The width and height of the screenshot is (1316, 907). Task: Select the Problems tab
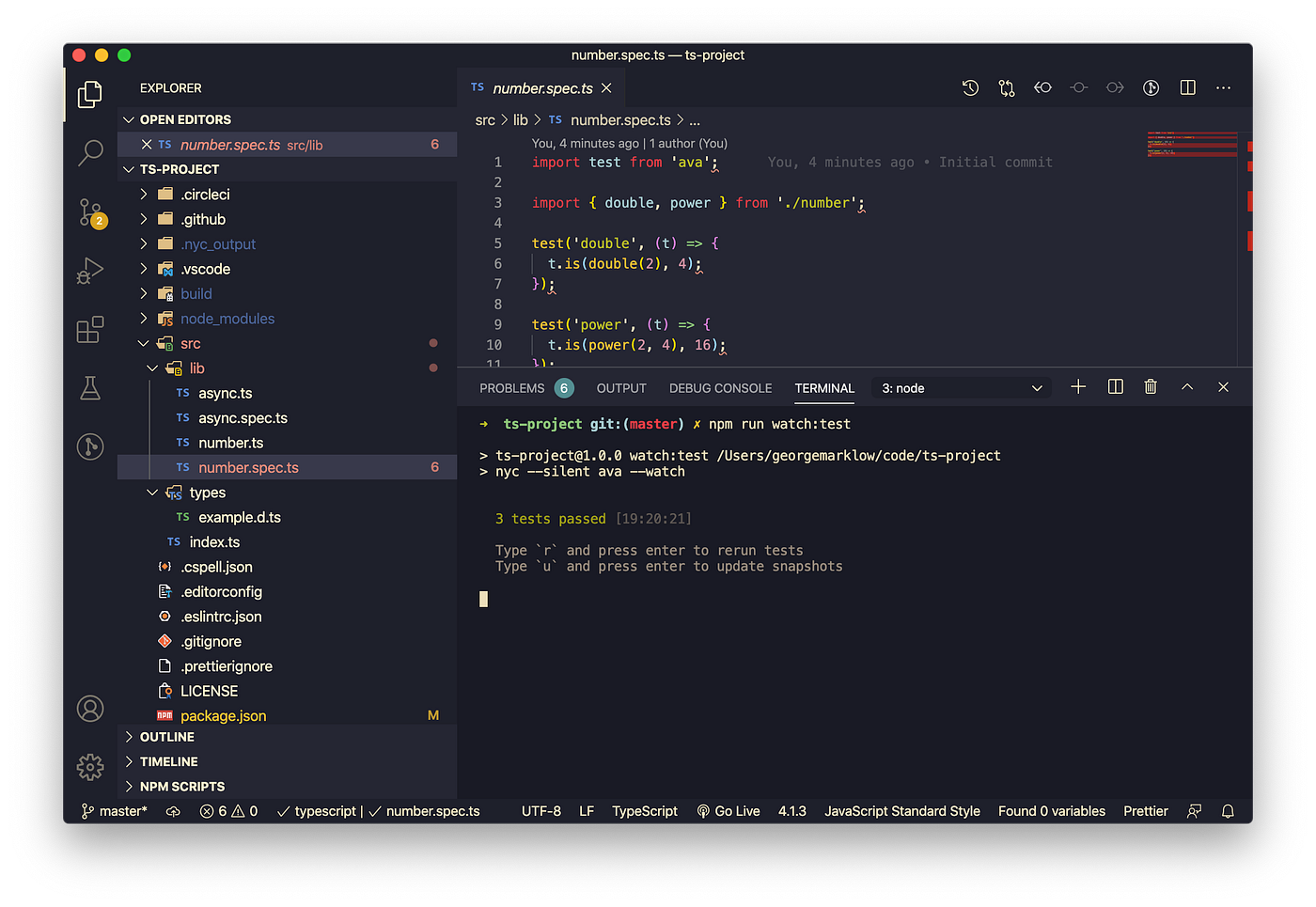click(512, 387)
